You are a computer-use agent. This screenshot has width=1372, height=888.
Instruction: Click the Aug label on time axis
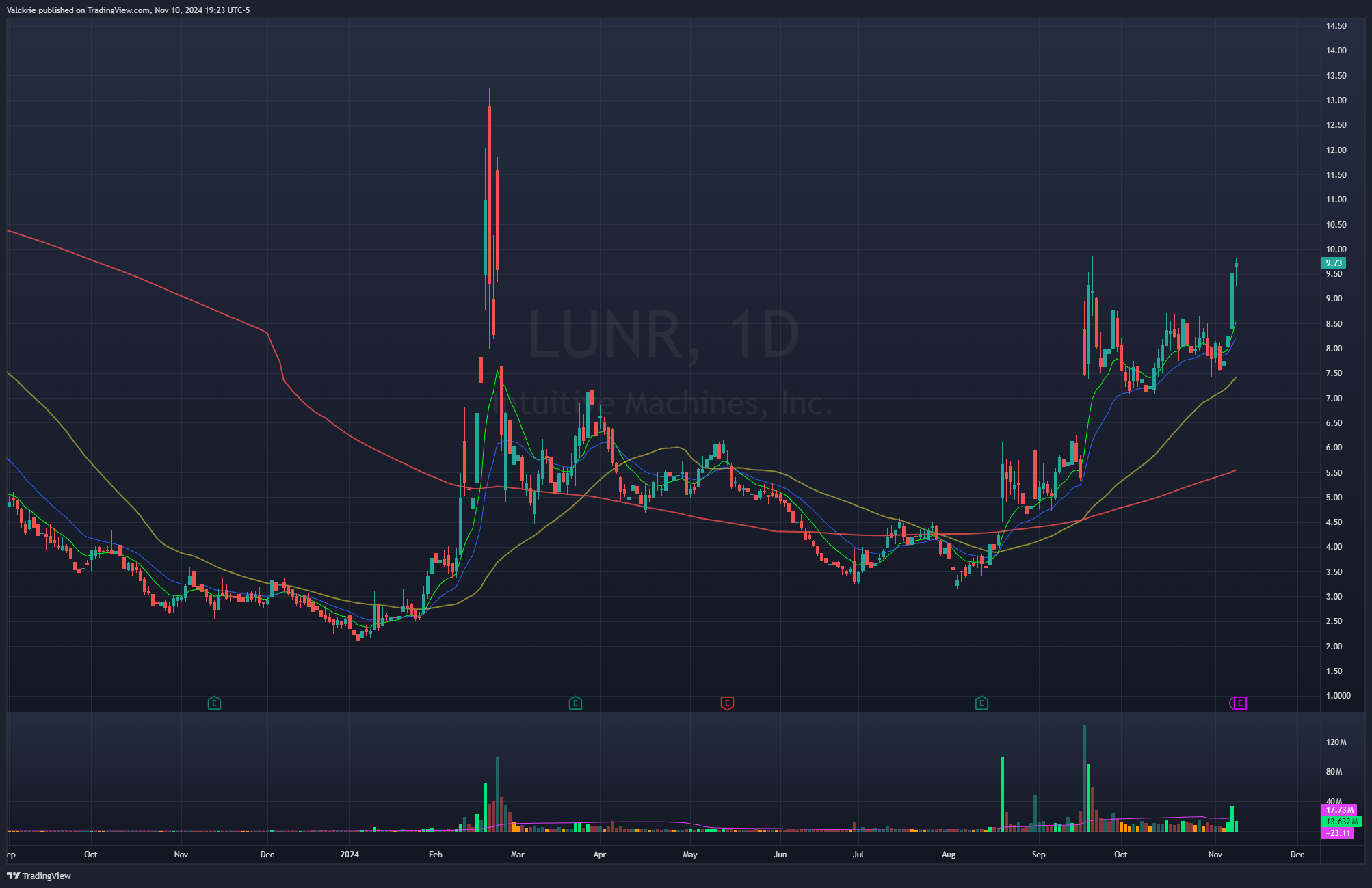coord(948,855)
